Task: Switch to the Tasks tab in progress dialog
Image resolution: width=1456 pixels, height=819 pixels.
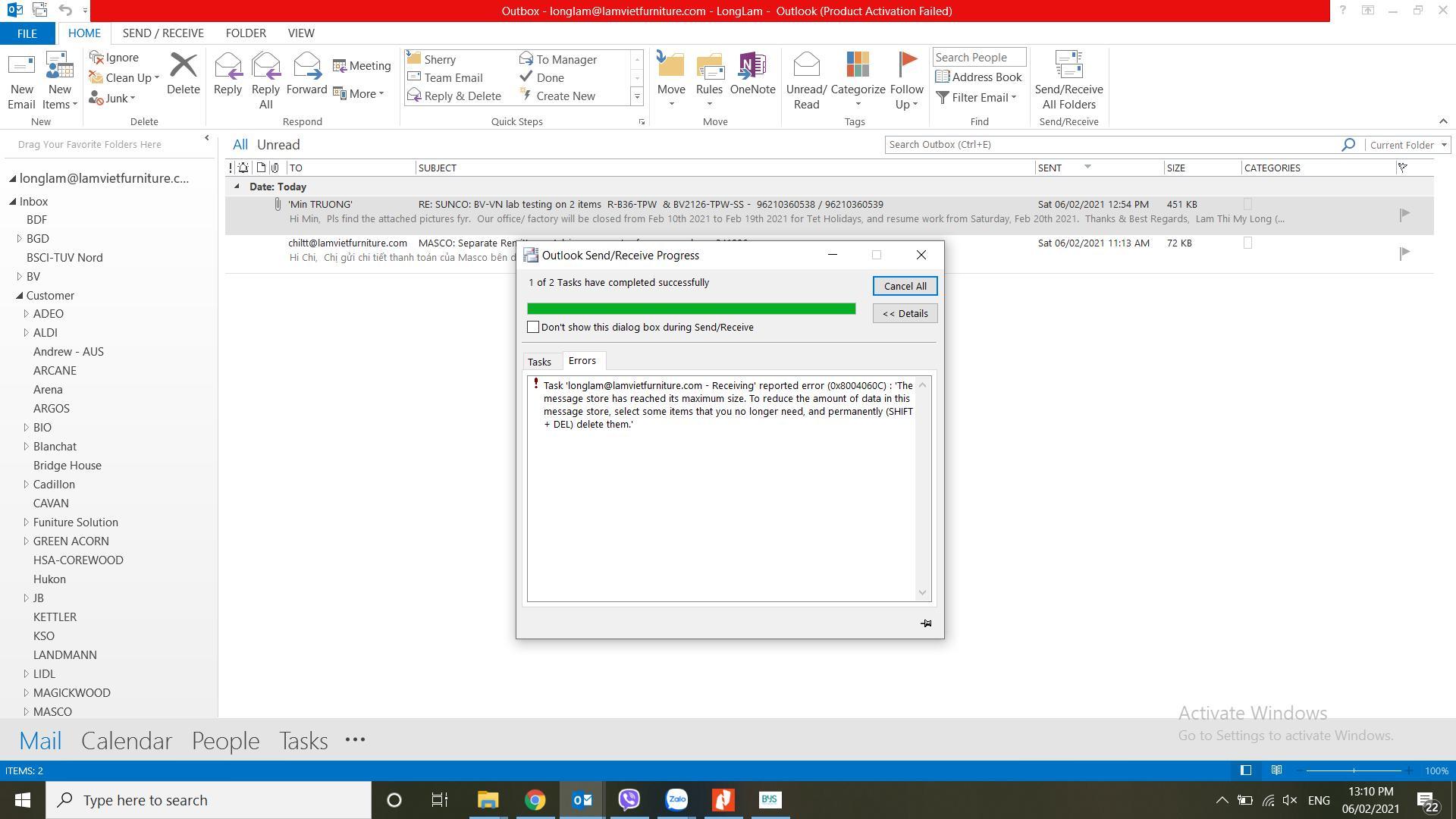Action: pos(539,362)
